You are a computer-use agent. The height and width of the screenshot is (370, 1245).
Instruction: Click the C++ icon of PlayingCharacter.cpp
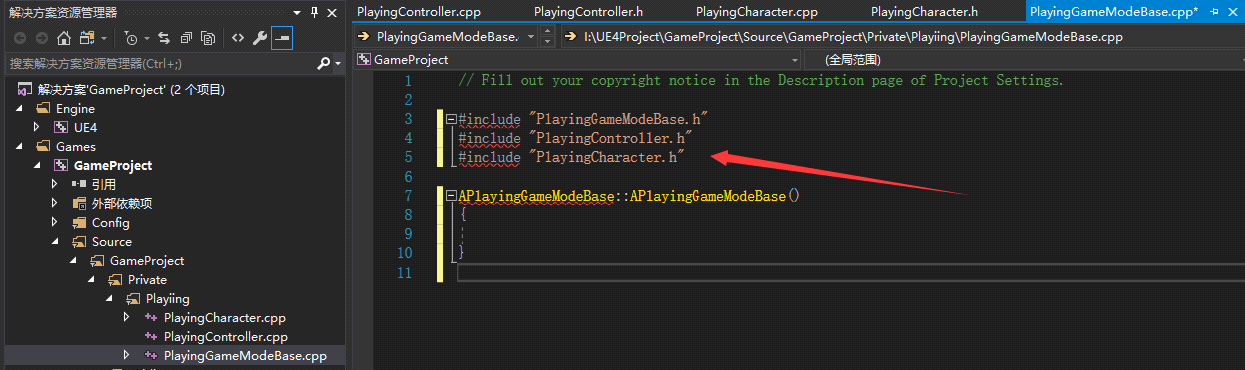[x=152, y=318]
